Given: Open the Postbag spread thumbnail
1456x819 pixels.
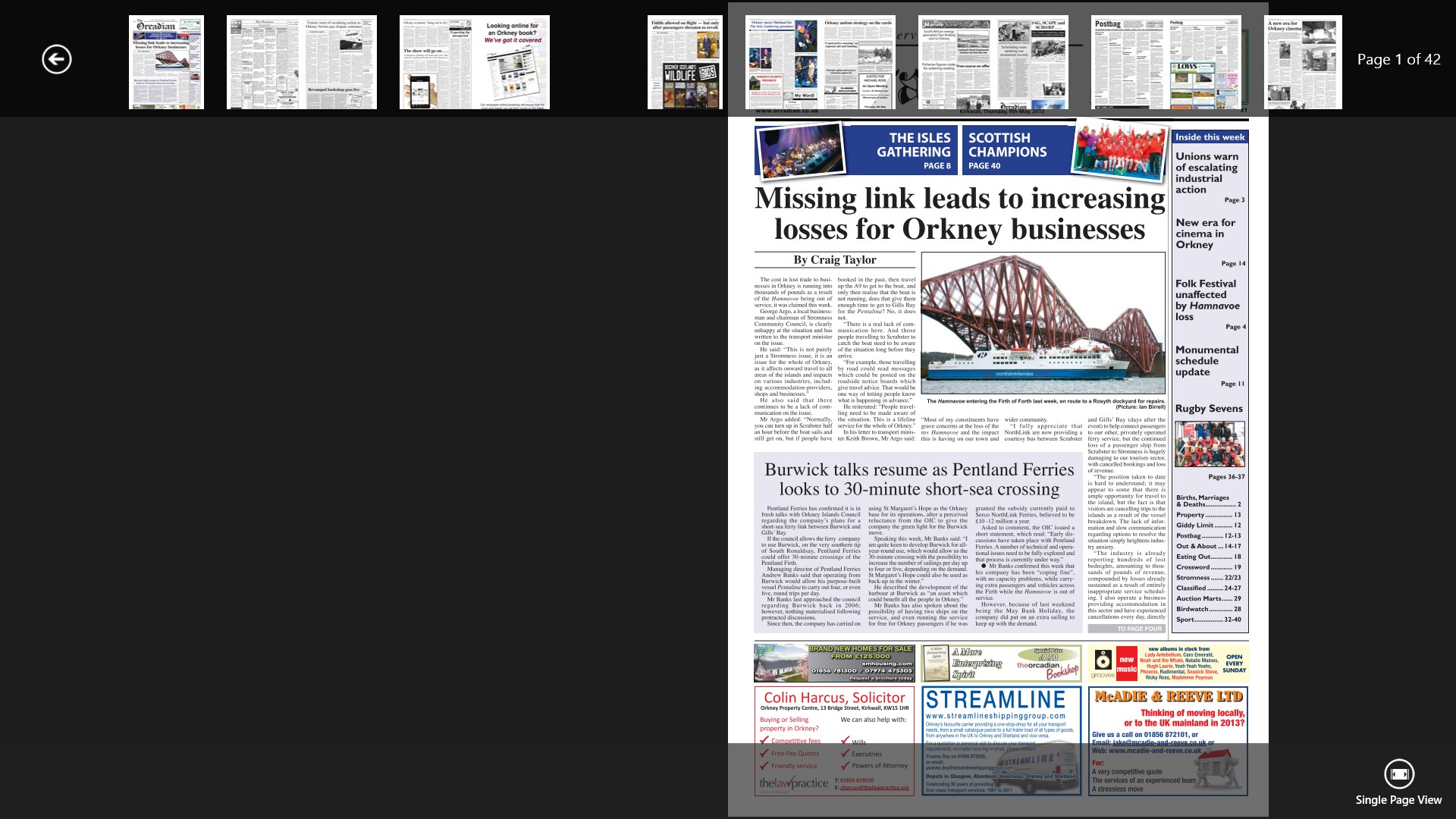Looking at the screenshot, I should click(1166, 62).
